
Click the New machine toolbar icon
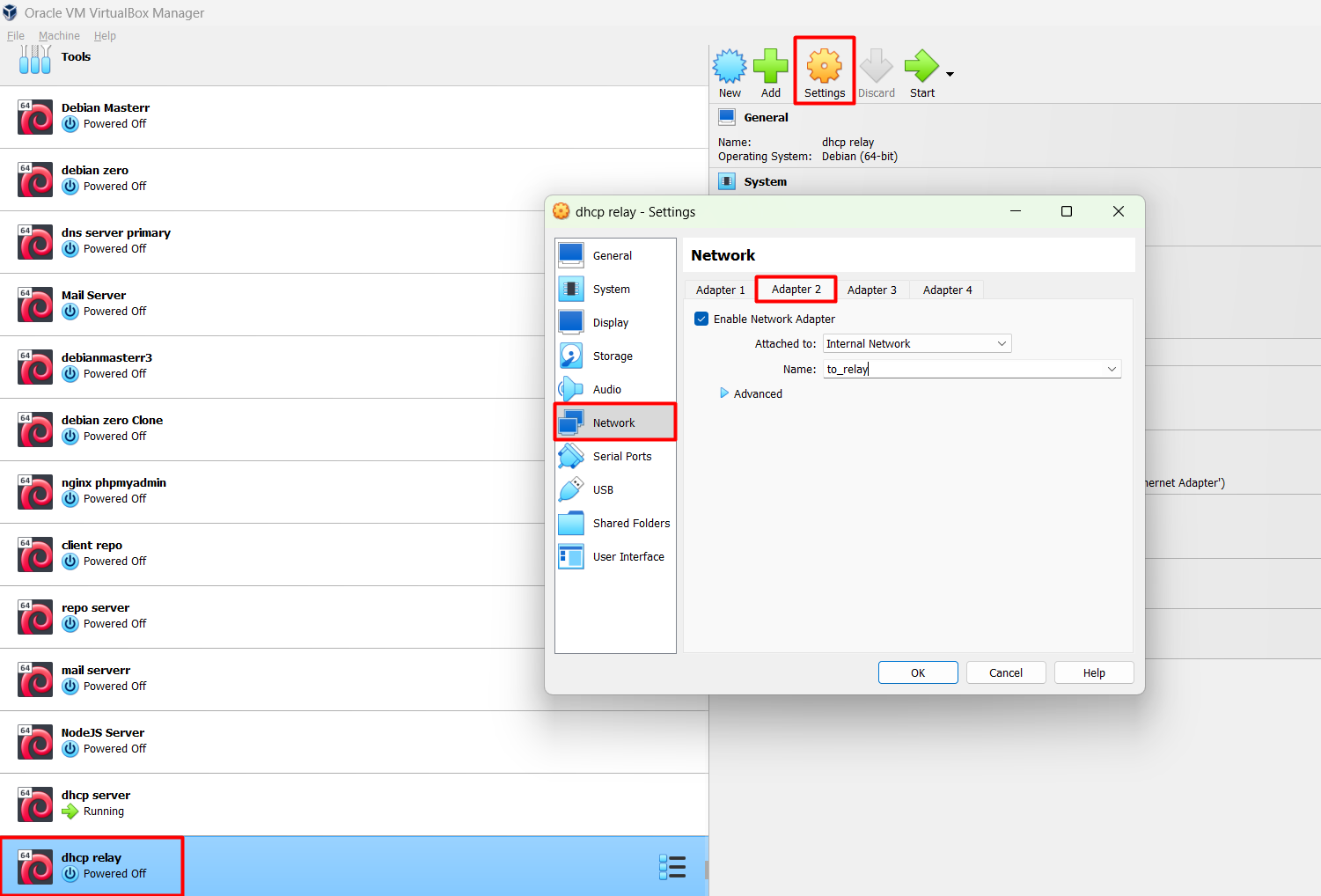[730, 66]
